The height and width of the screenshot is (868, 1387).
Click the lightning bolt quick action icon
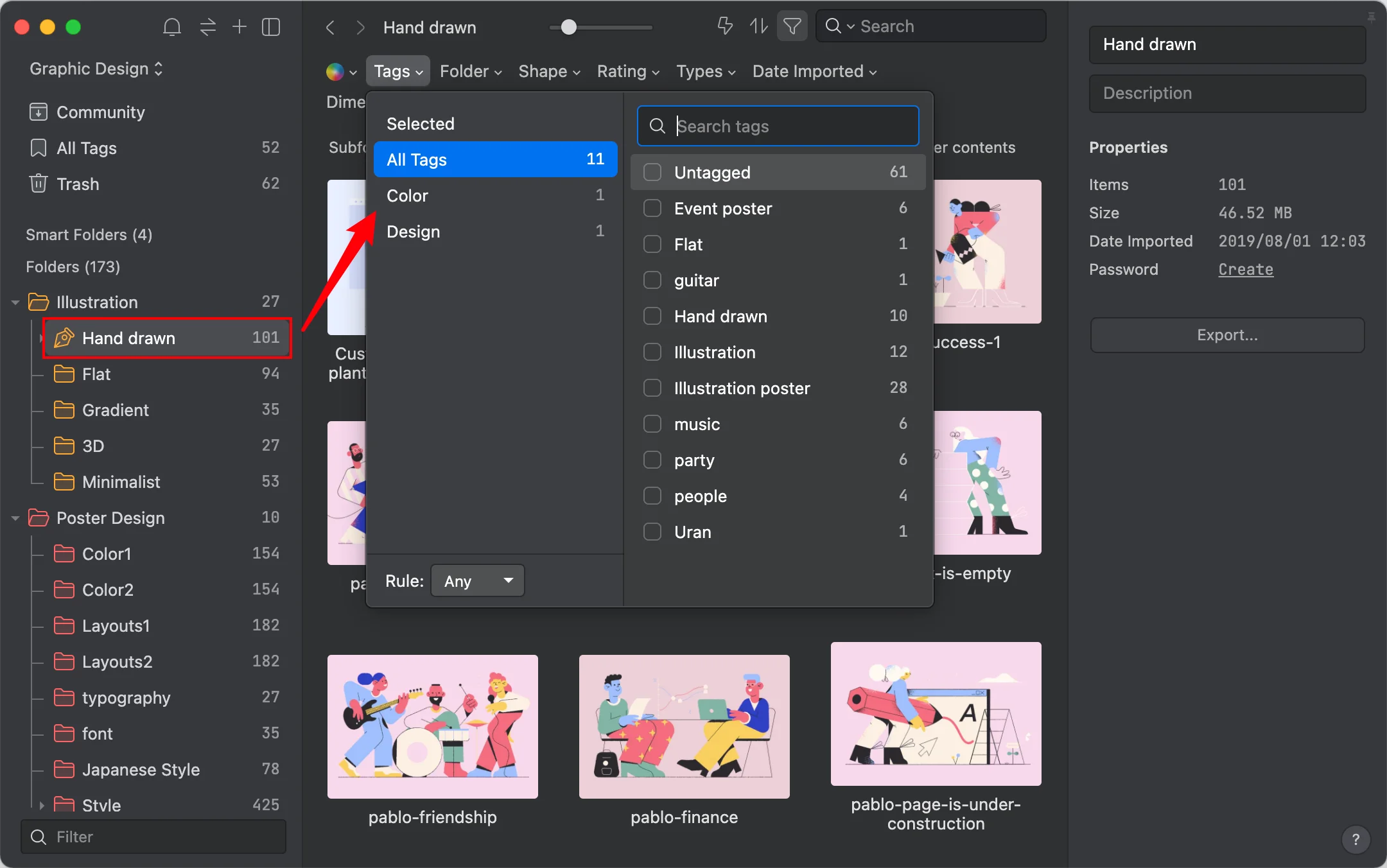click(725, 26)
